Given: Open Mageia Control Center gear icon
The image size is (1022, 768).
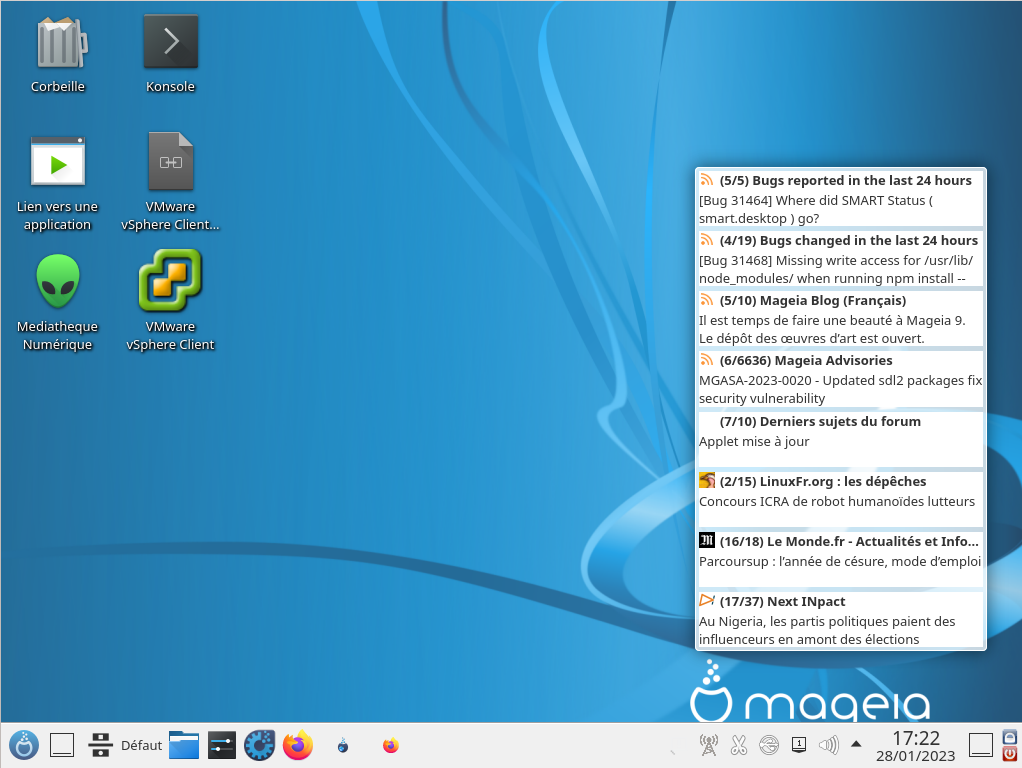Looking at the screenshot, I should (x=259, y=745).
